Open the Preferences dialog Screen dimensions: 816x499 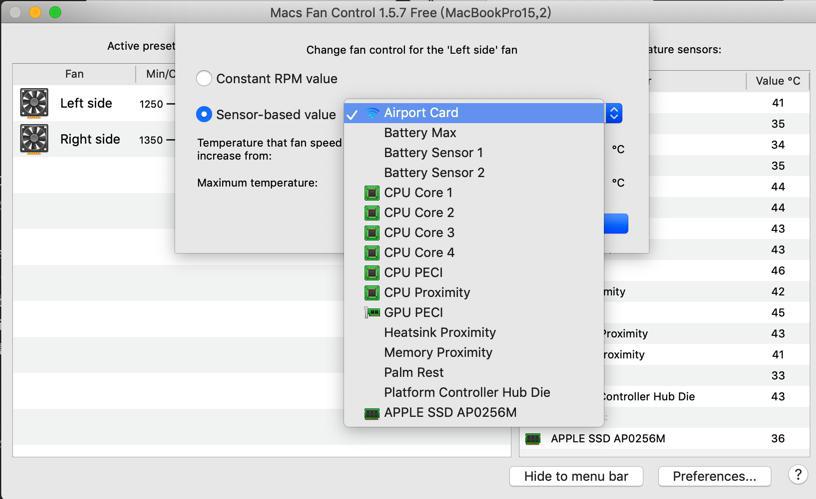click(x=714, y=476)
